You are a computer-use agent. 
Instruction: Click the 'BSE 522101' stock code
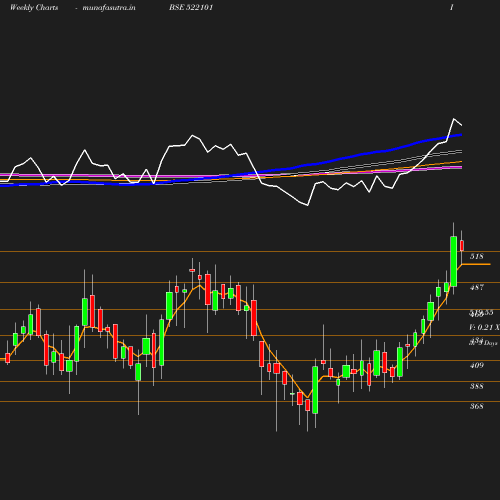(x=191, y=7)
